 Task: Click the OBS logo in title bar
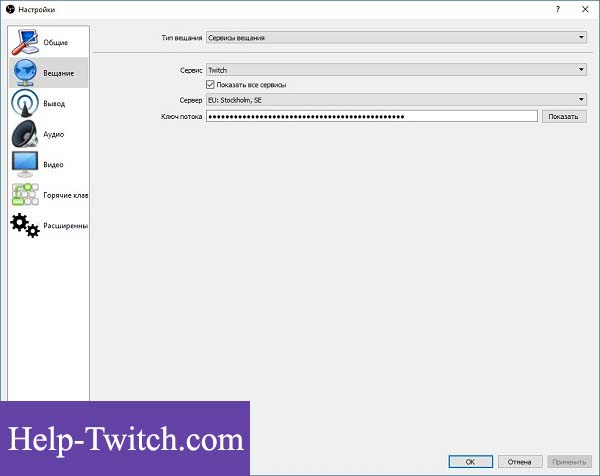9,9
